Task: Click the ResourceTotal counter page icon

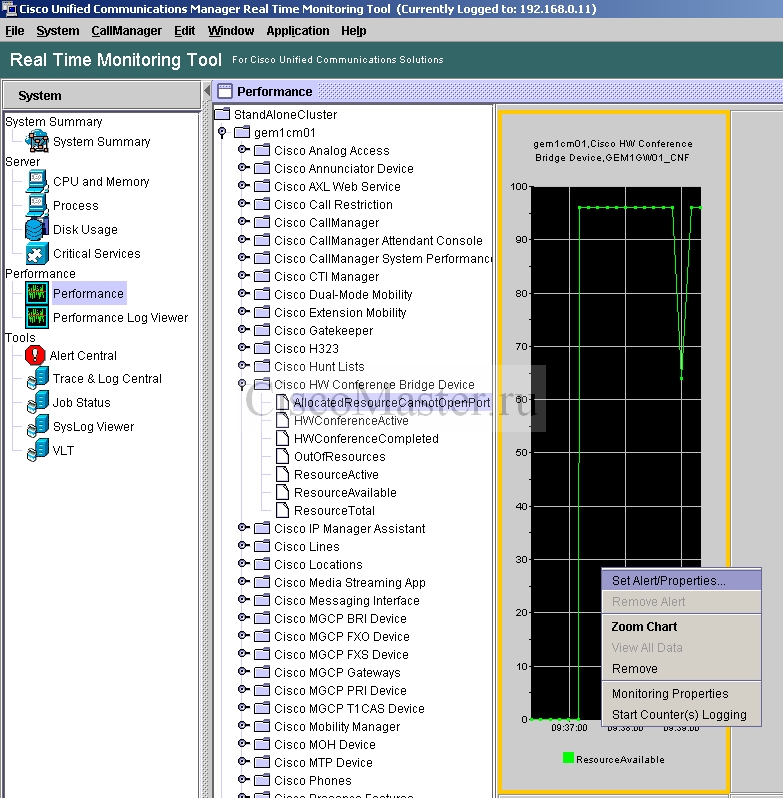Action: point(282,510)
